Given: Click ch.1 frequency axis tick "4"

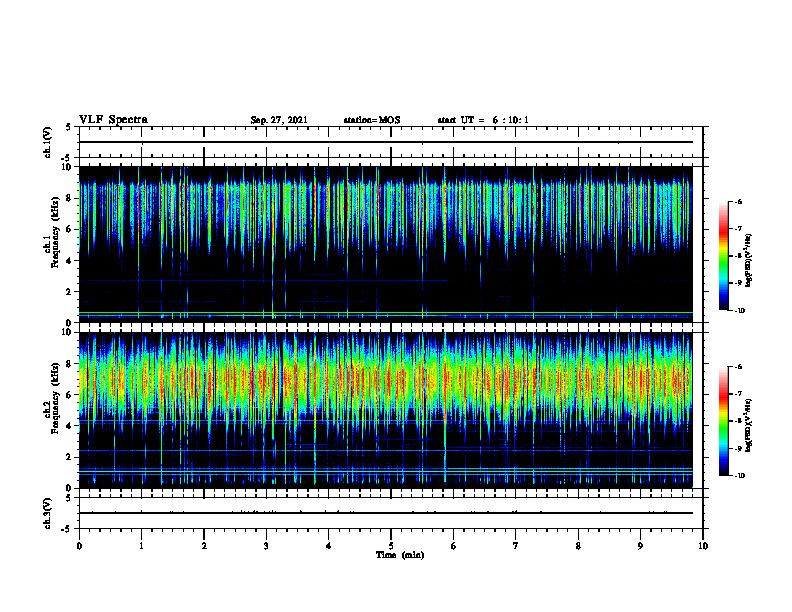Looking at the screenshot, I should point(70,261).
